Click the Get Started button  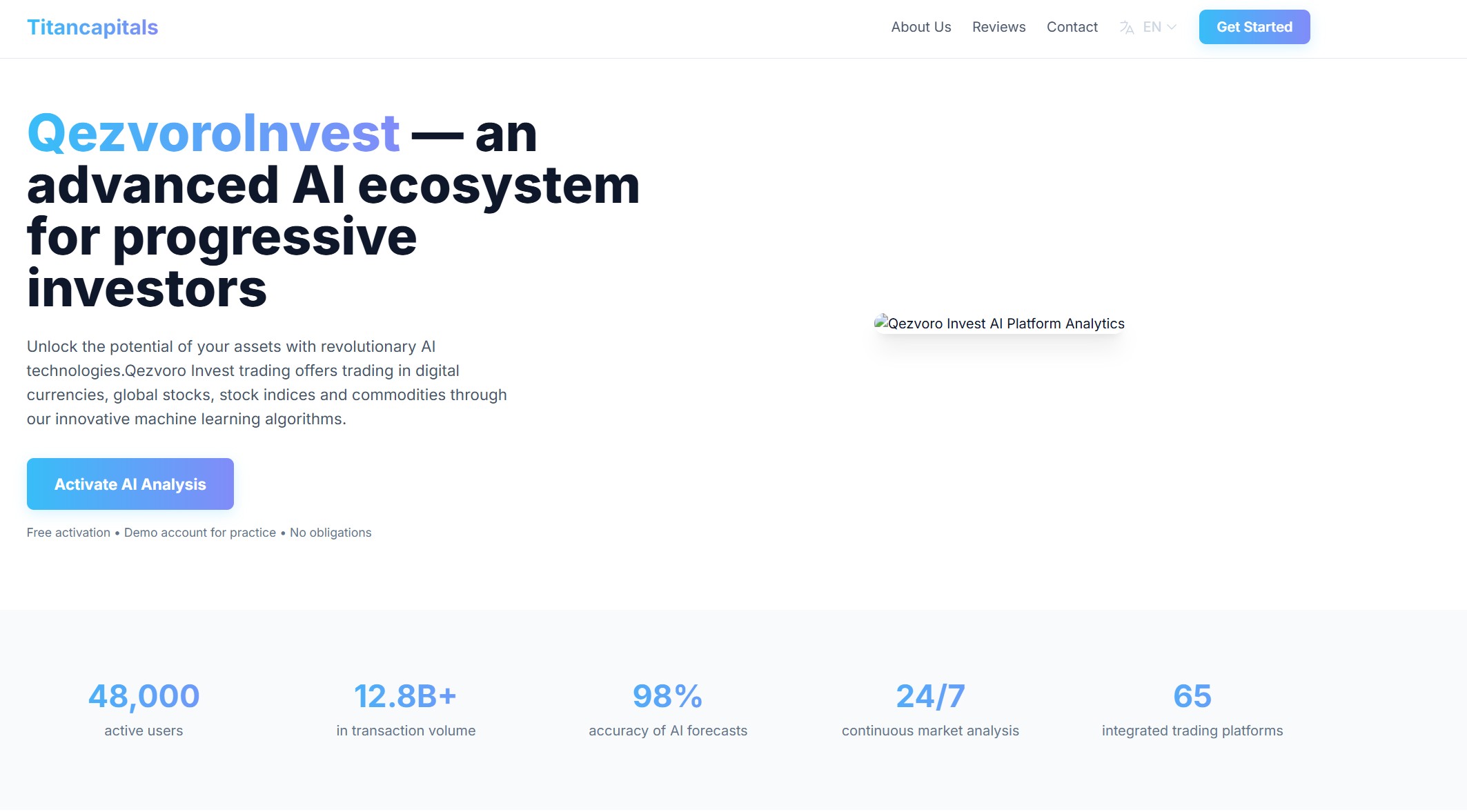point(1254,27)
